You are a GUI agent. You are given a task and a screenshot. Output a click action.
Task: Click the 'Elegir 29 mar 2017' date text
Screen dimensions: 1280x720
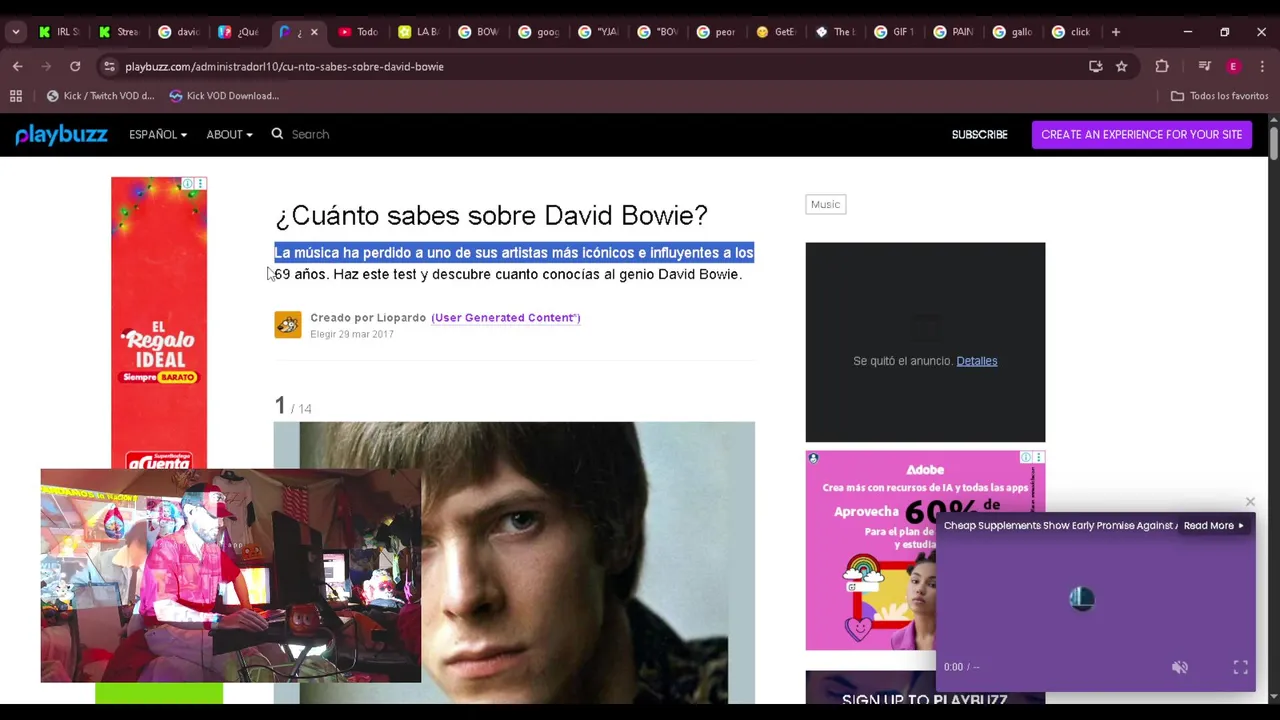pos(352,334)
